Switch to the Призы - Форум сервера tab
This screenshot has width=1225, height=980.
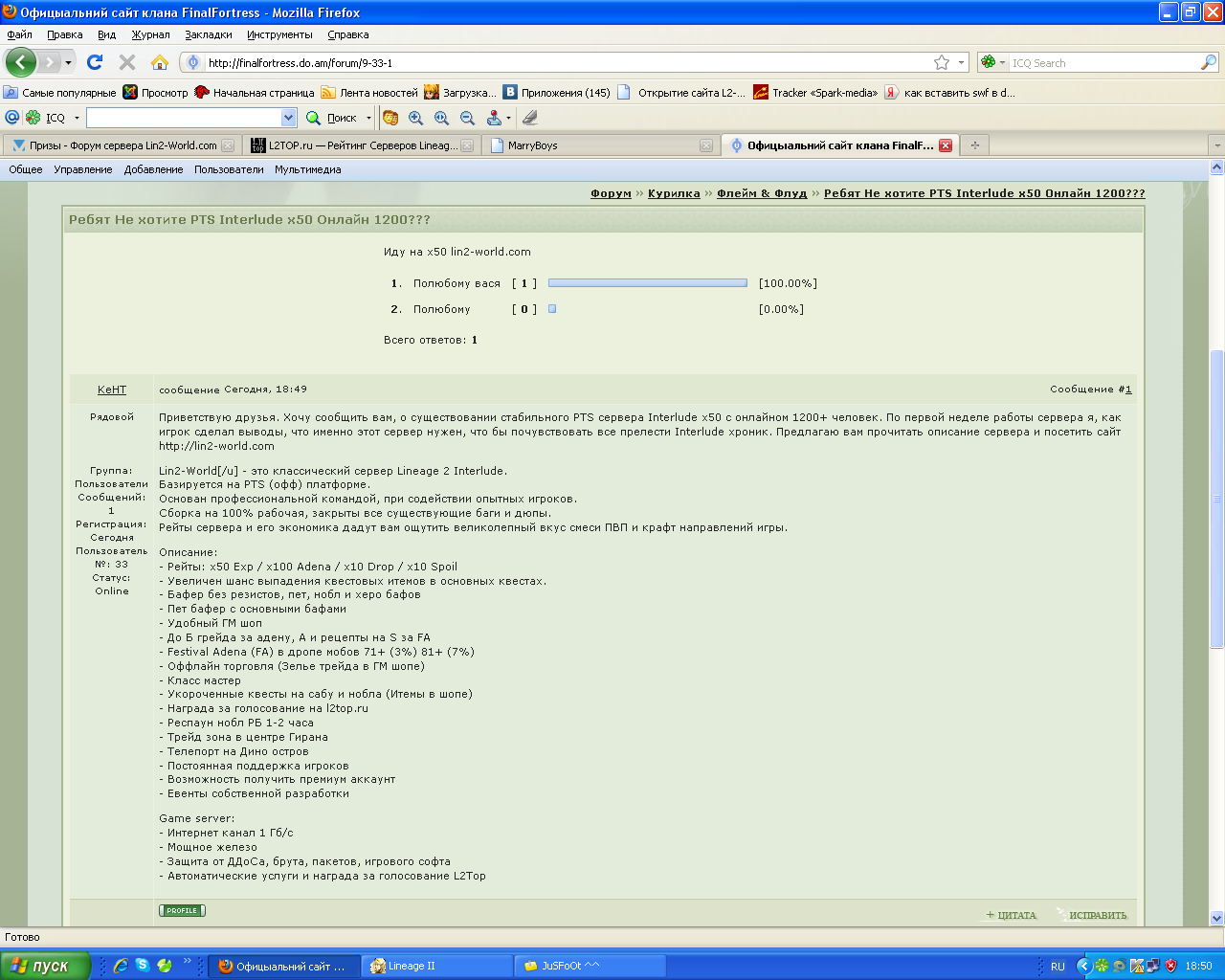(x=123, y=145)
